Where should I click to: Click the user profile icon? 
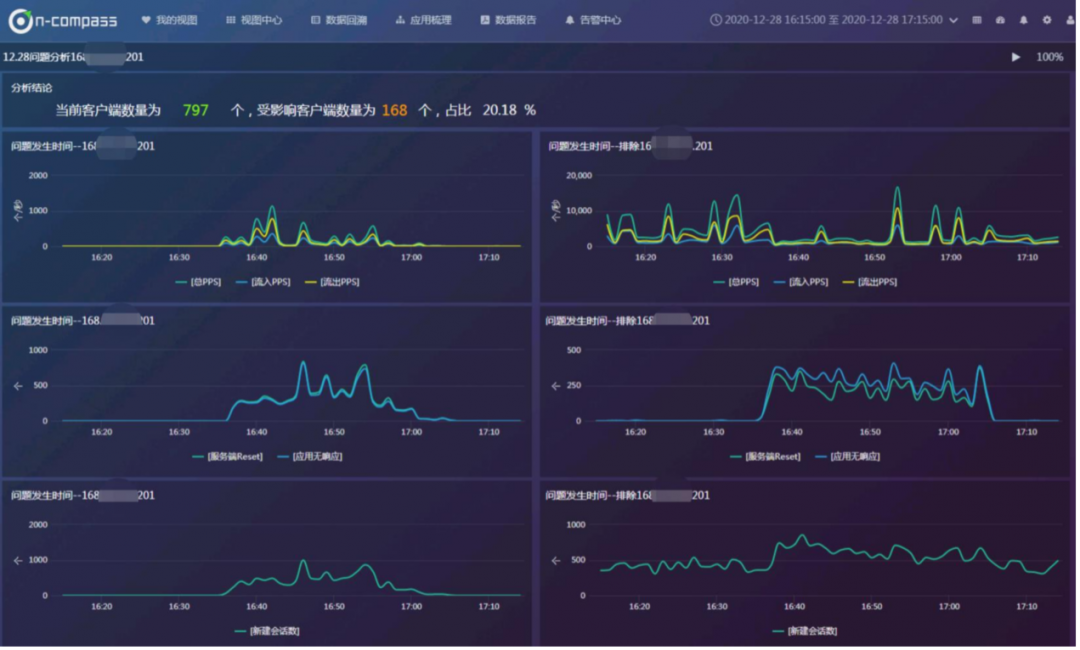click(1069, 20)
